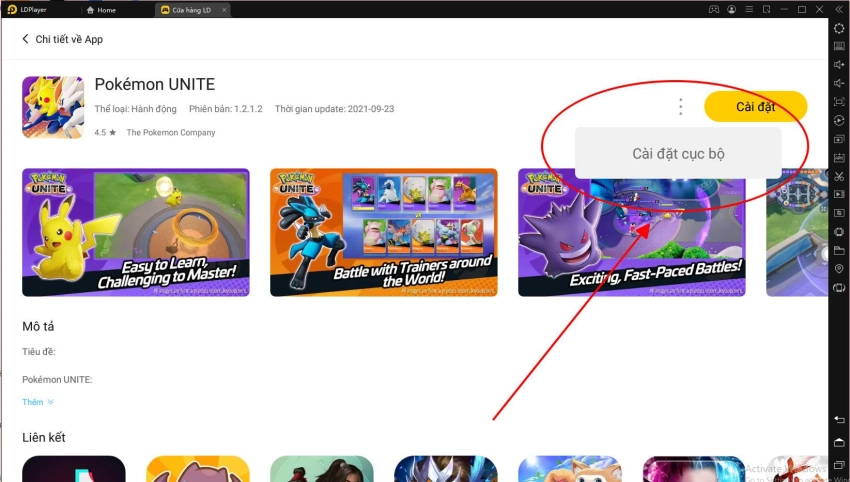The width and height of the screenshot is (850, 482).
Task: Click the mini-window icon in title bar
Action: click(767, 10)
